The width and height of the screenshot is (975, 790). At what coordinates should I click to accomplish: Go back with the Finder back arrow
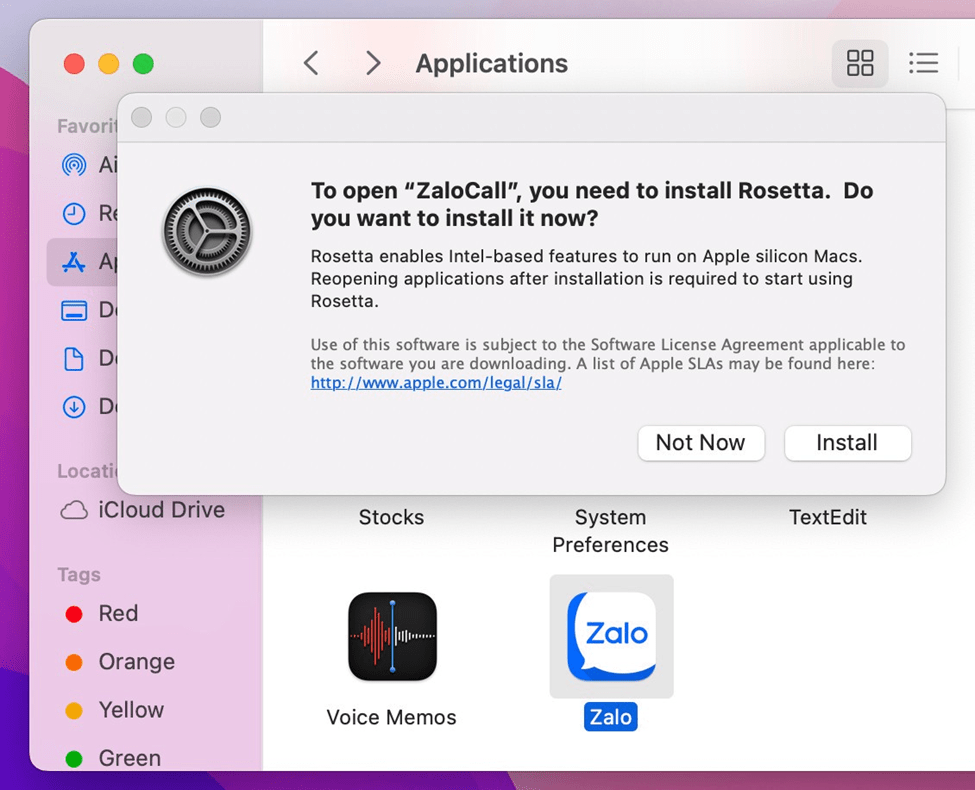311,64
